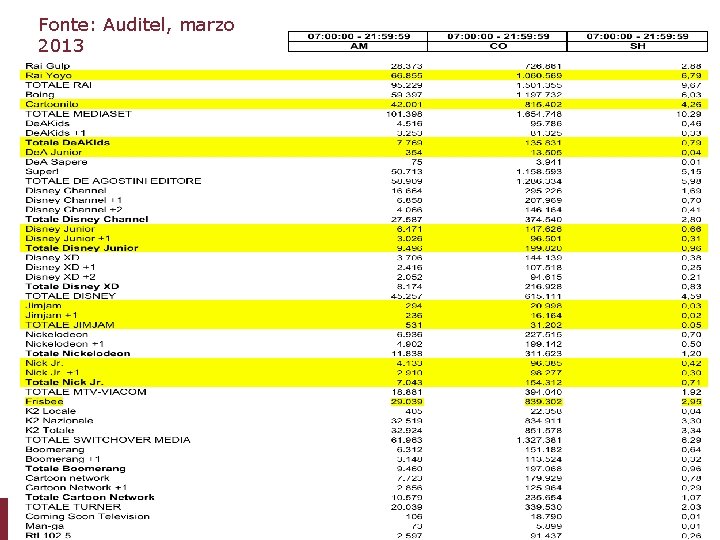Click TOTALE TURNER SH value 2,03

[692, 507]
